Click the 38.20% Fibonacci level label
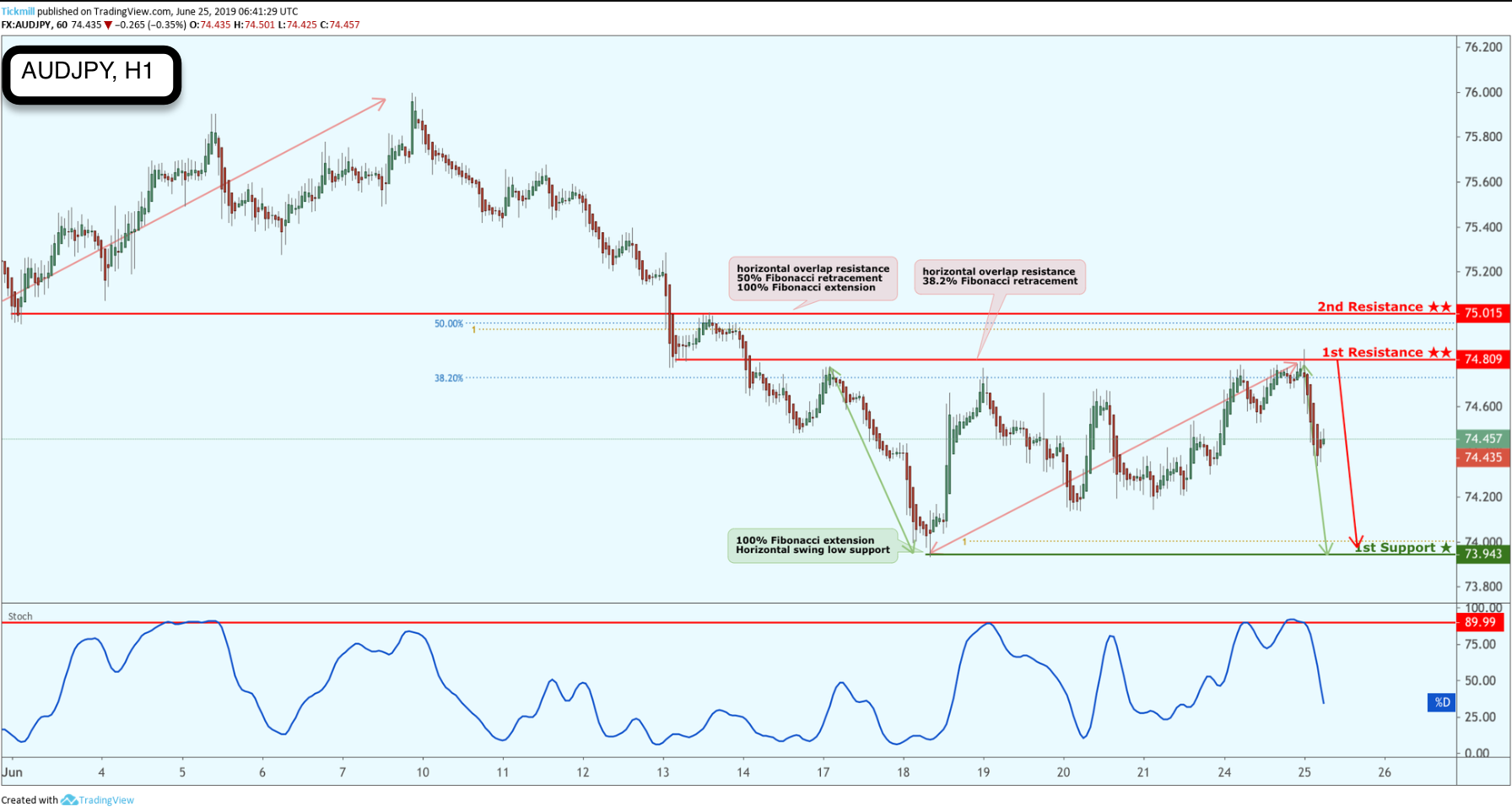The width and height of the screenshot is (1512, 812). pyautogui.click(x=449, y=378)
